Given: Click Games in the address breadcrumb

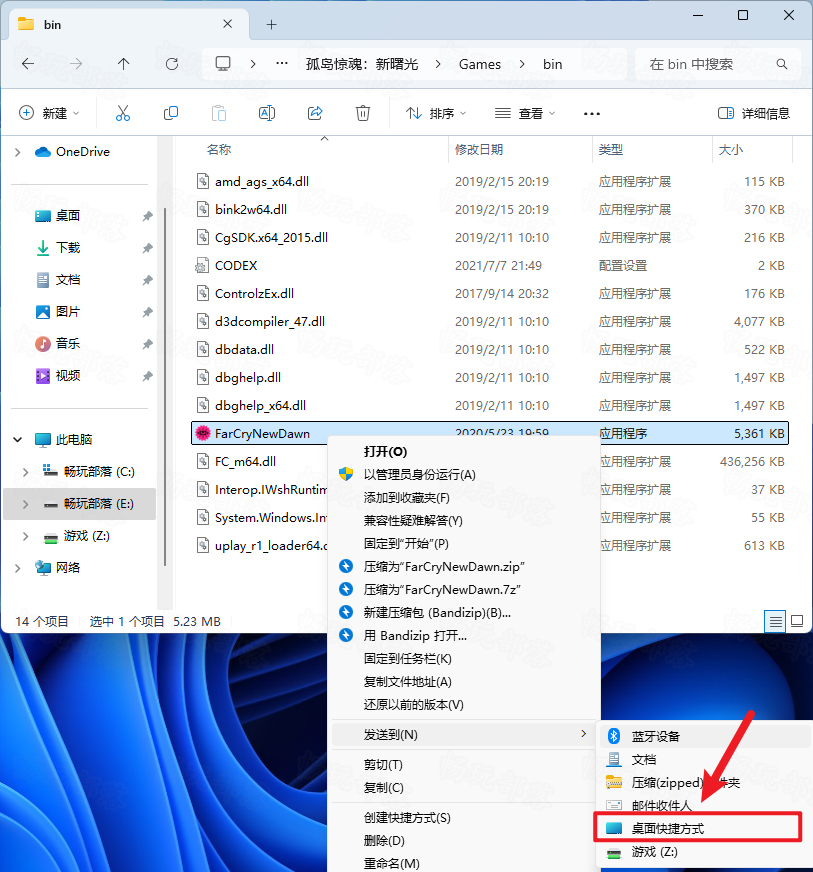Looking at the screenshot, I should coord(480,65).
